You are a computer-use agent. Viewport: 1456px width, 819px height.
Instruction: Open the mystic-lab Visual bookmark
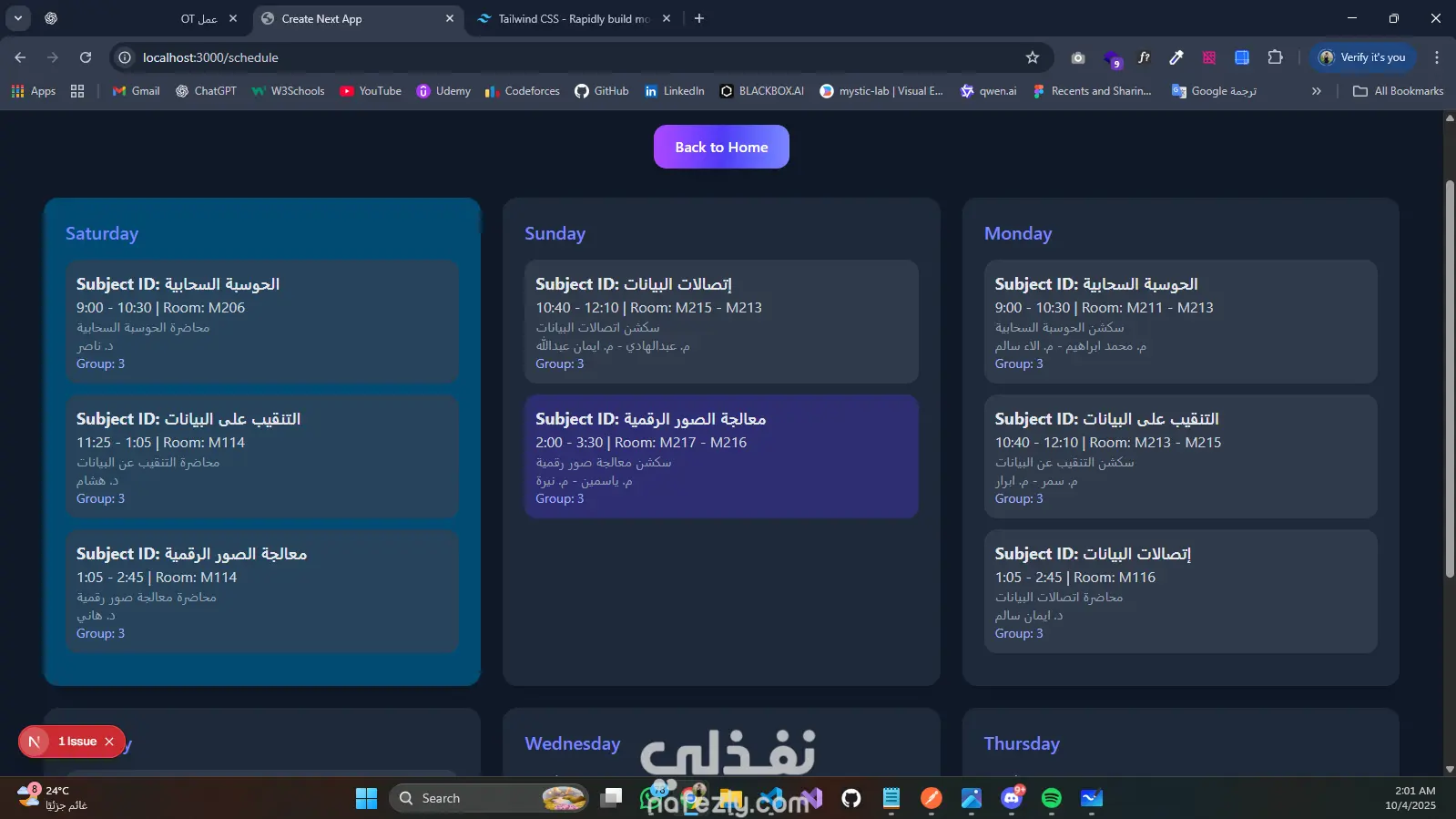[x=881, y=91]
